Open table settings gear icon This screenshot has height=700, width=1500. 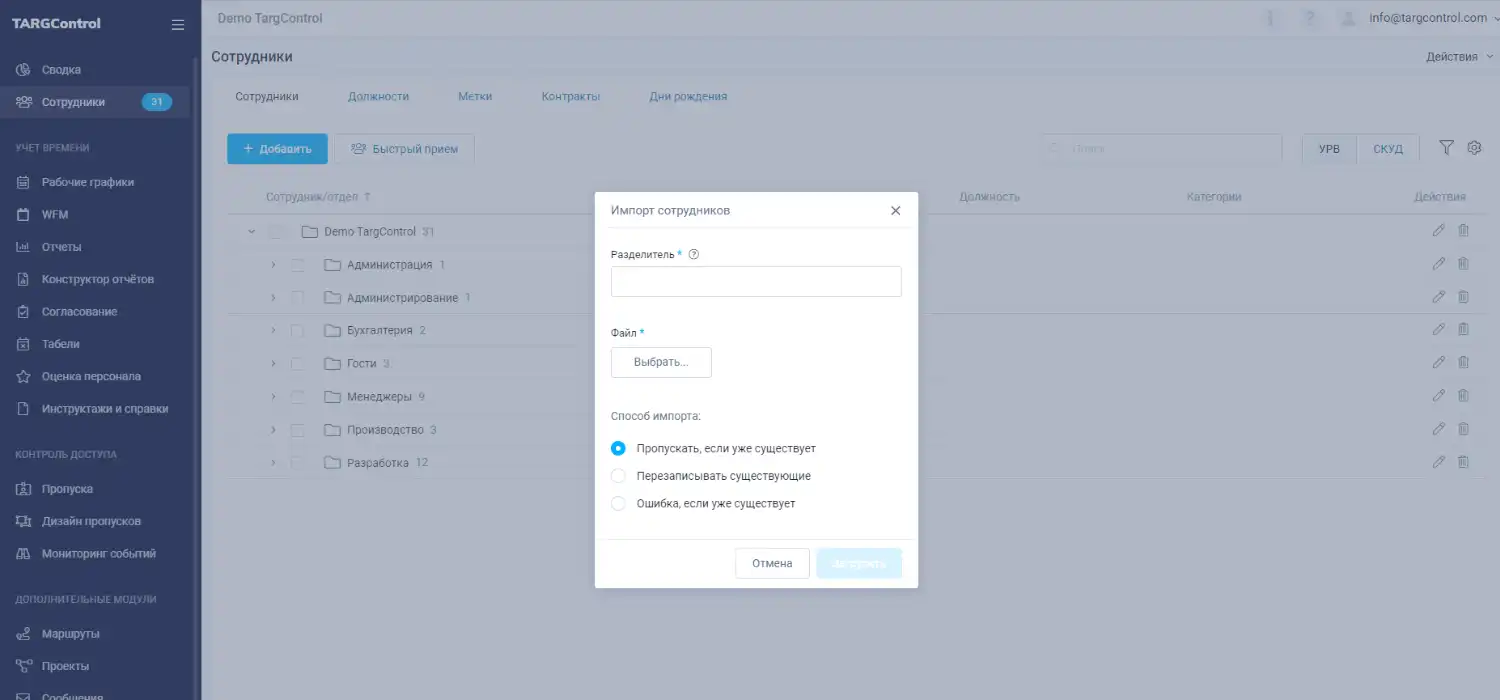[x=1474, y=148]
